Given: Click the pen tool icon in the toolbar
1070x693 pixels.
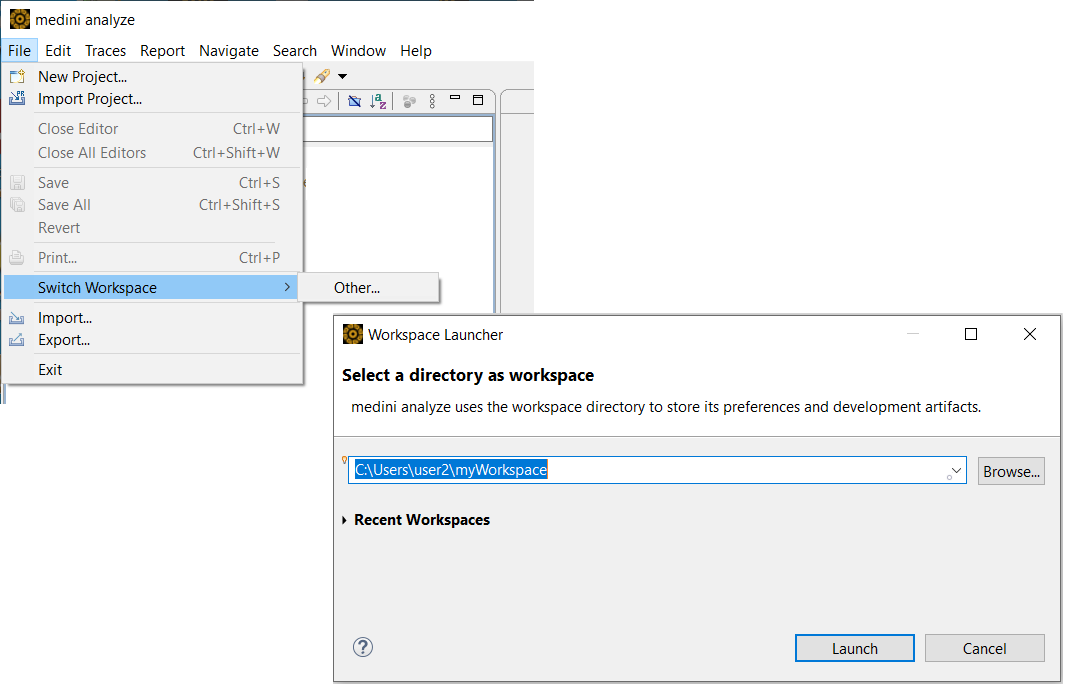Looking at the screenshot, I should click(322, 76).
